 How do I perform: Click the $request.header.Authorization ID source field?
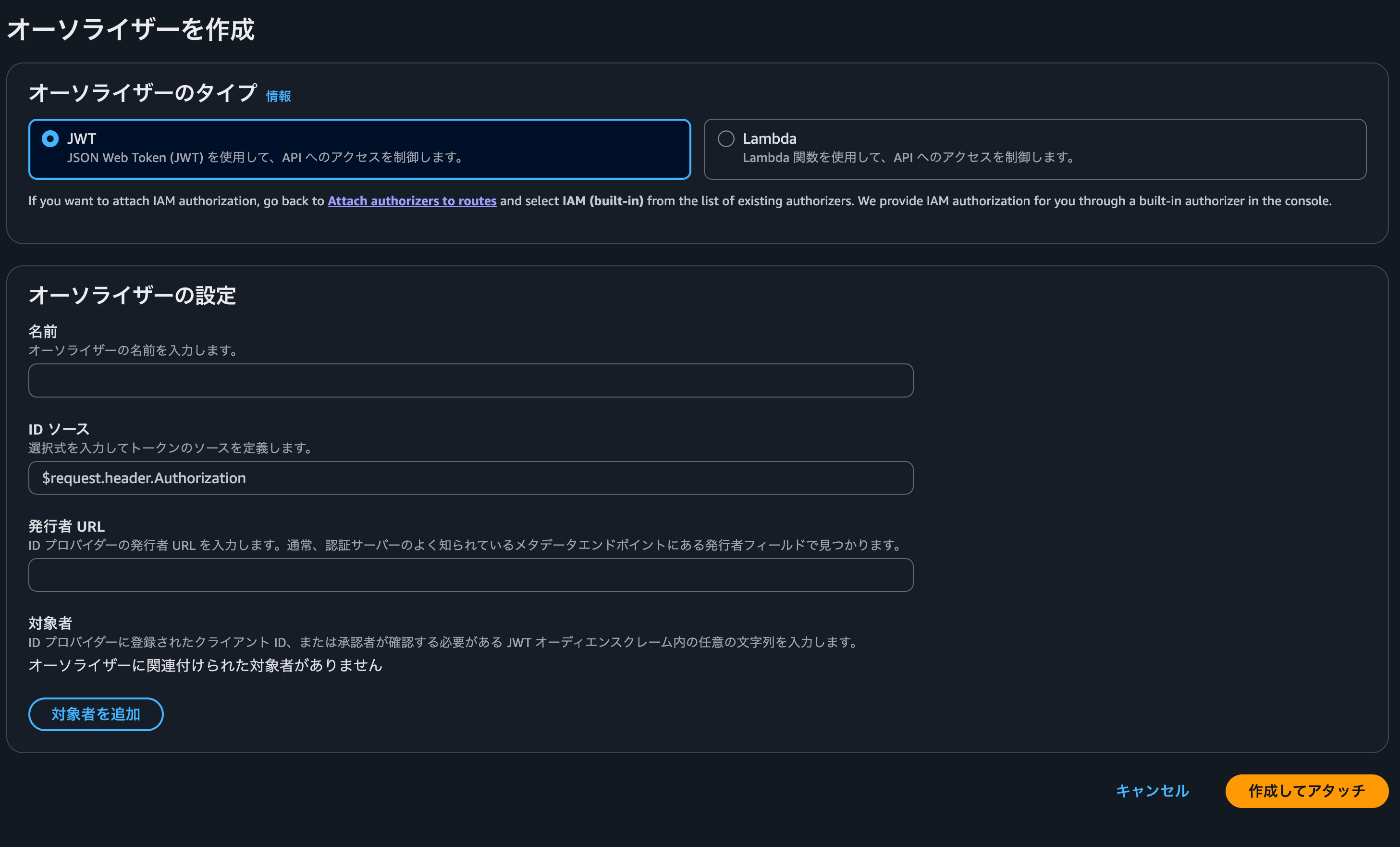pos(470,477)
